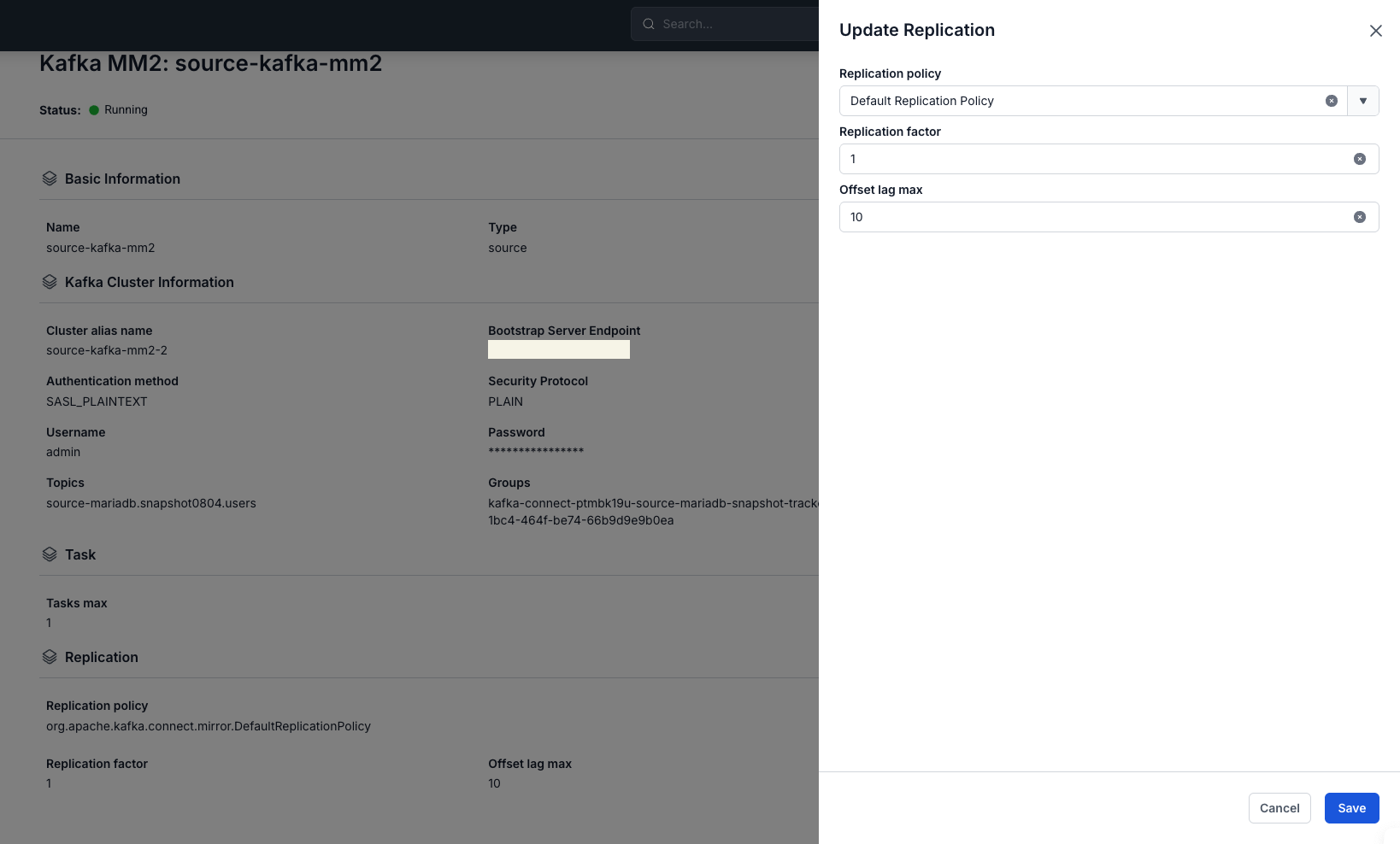Select the cluster alias source-kafka-mm2-2

click(x=107, y=350)
